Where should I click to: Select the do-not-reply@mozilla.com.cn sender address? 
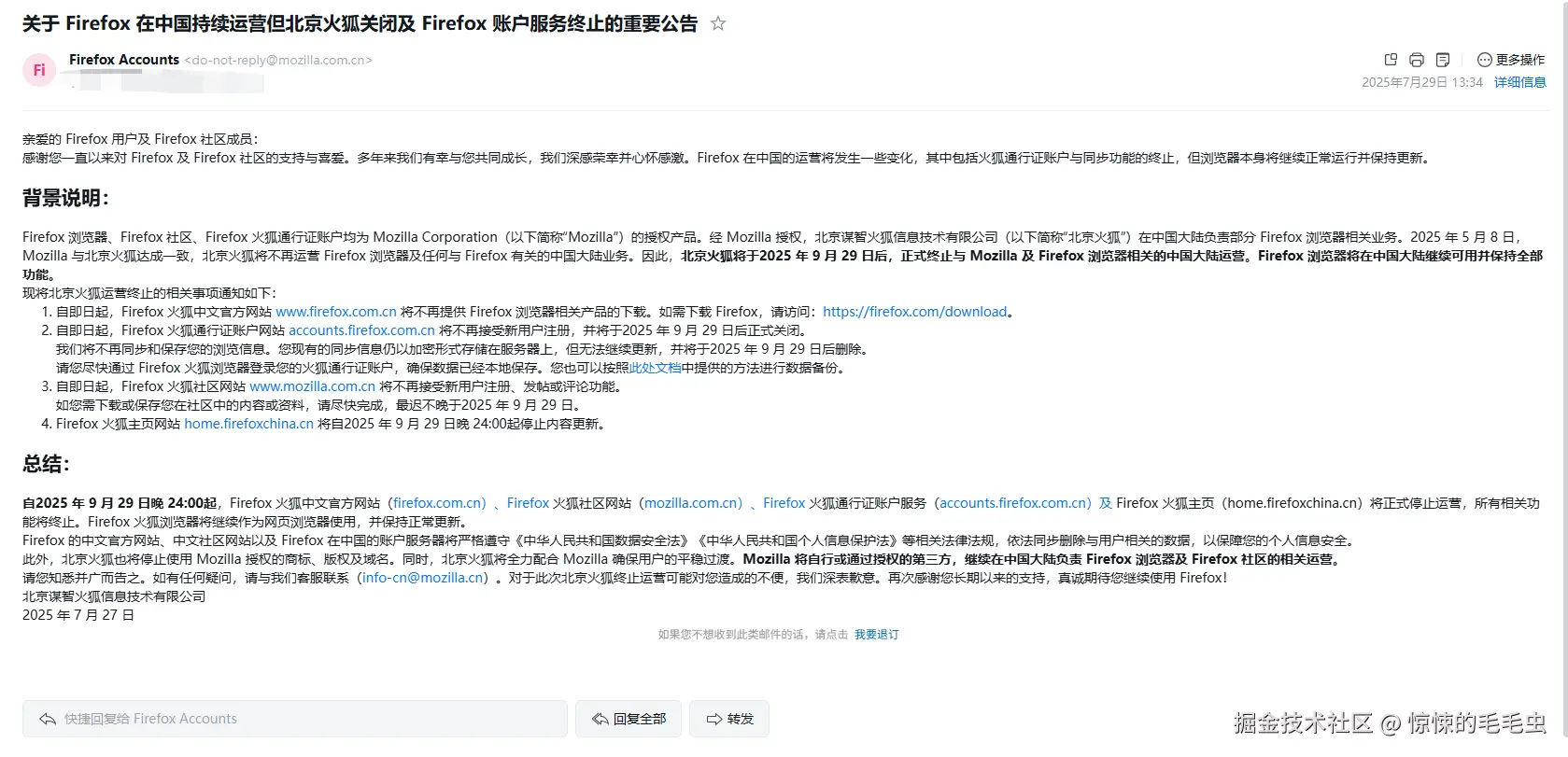(x=278, y=60)
